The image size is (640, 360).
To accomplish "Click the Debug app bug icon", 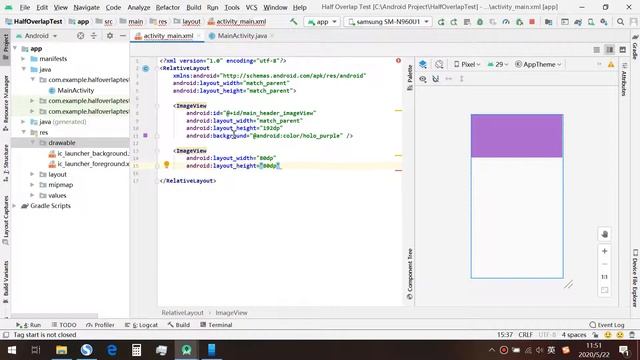I will 480,22.
